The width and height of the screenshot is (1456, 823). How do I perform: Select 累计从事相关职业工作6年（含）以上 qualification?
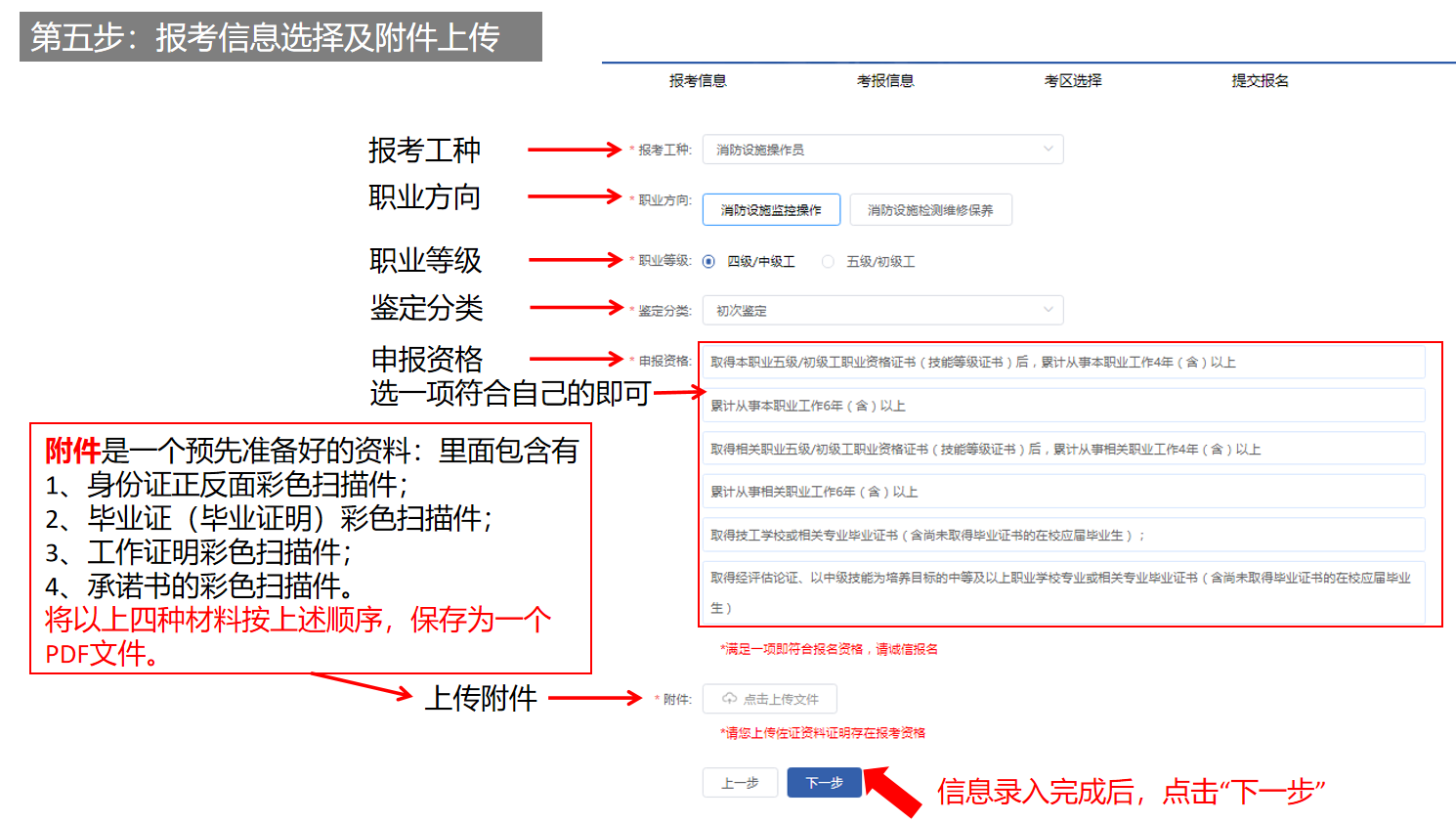[x=1063, y=492]
